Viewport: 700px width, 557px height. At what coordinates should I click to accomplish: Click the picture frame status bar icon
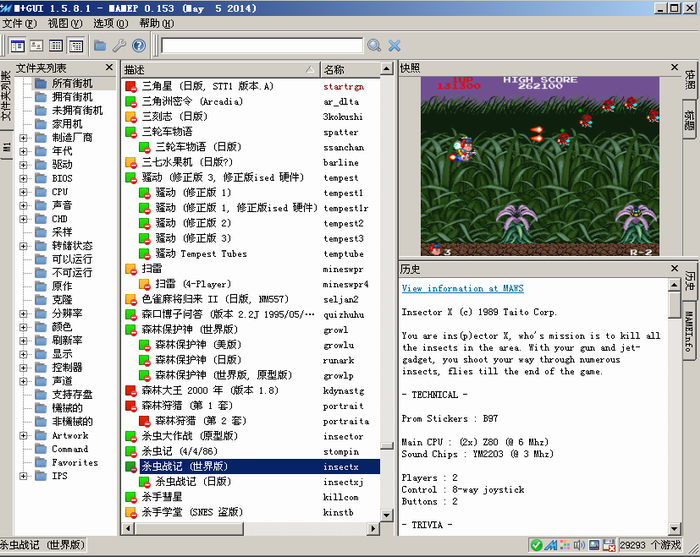pyautogui.click(x=594, y=545)
